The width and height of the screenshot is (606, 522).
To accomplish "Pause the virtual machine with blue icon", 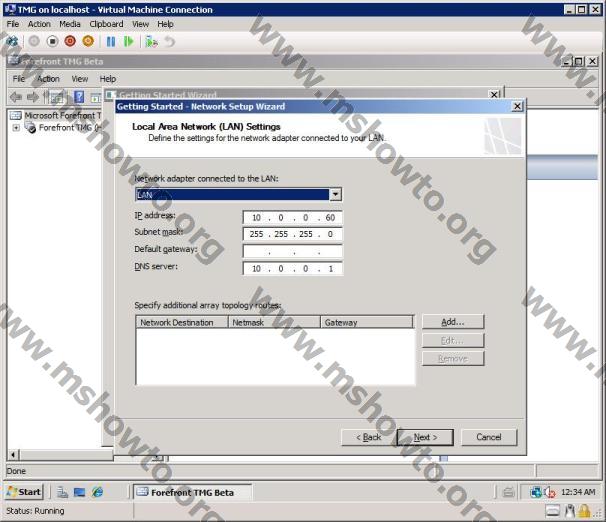I will coord(111,41).
